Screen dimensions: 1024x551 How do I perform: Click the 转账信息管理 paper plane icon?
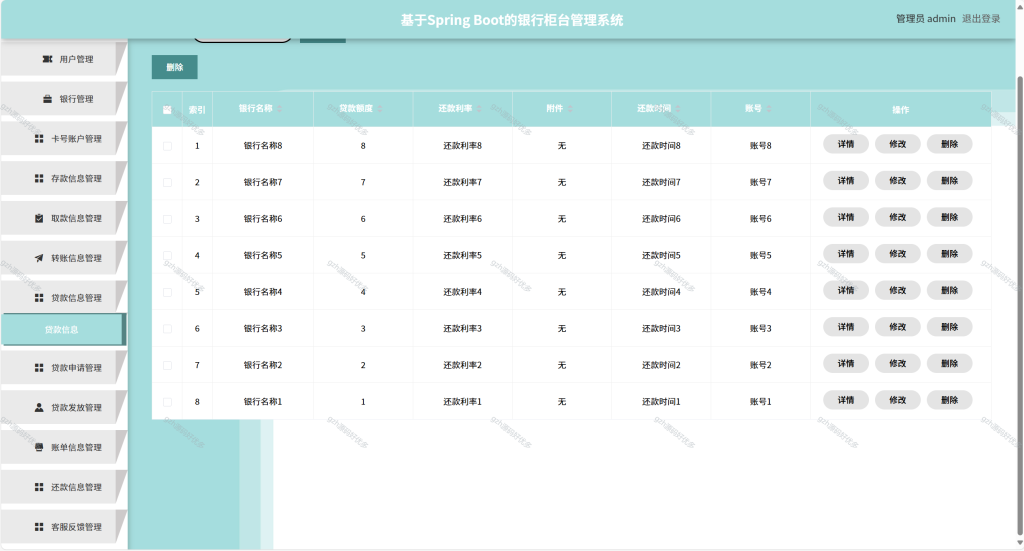[39, 259]
